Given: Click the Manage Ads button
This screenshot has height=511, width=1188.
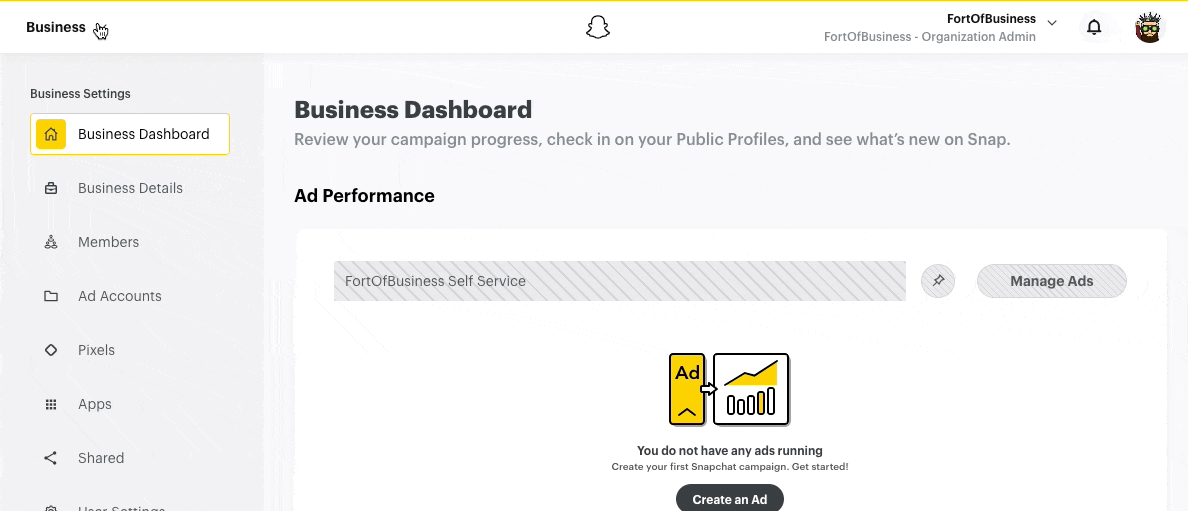Looking at the screenshot, I should click(x=1051, y=281).
